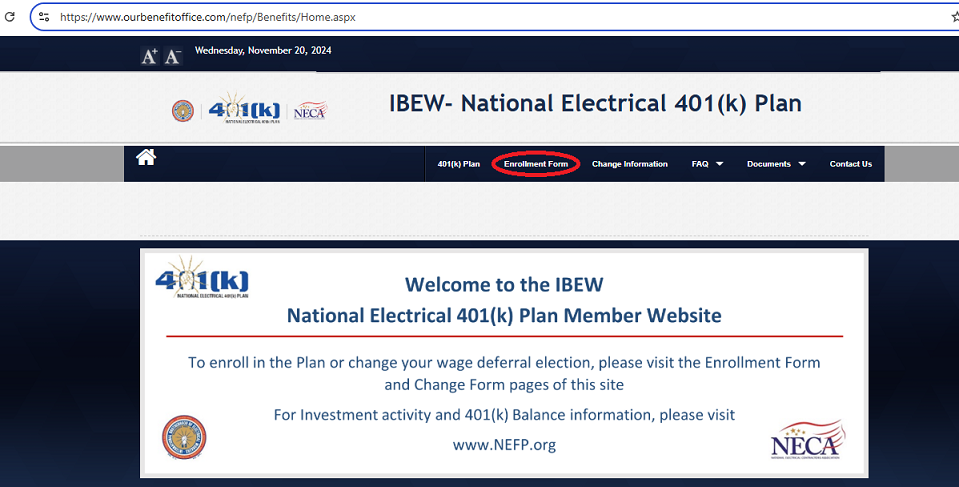Click the NECA logo in the welcome banner

click(x=807, y=440)
